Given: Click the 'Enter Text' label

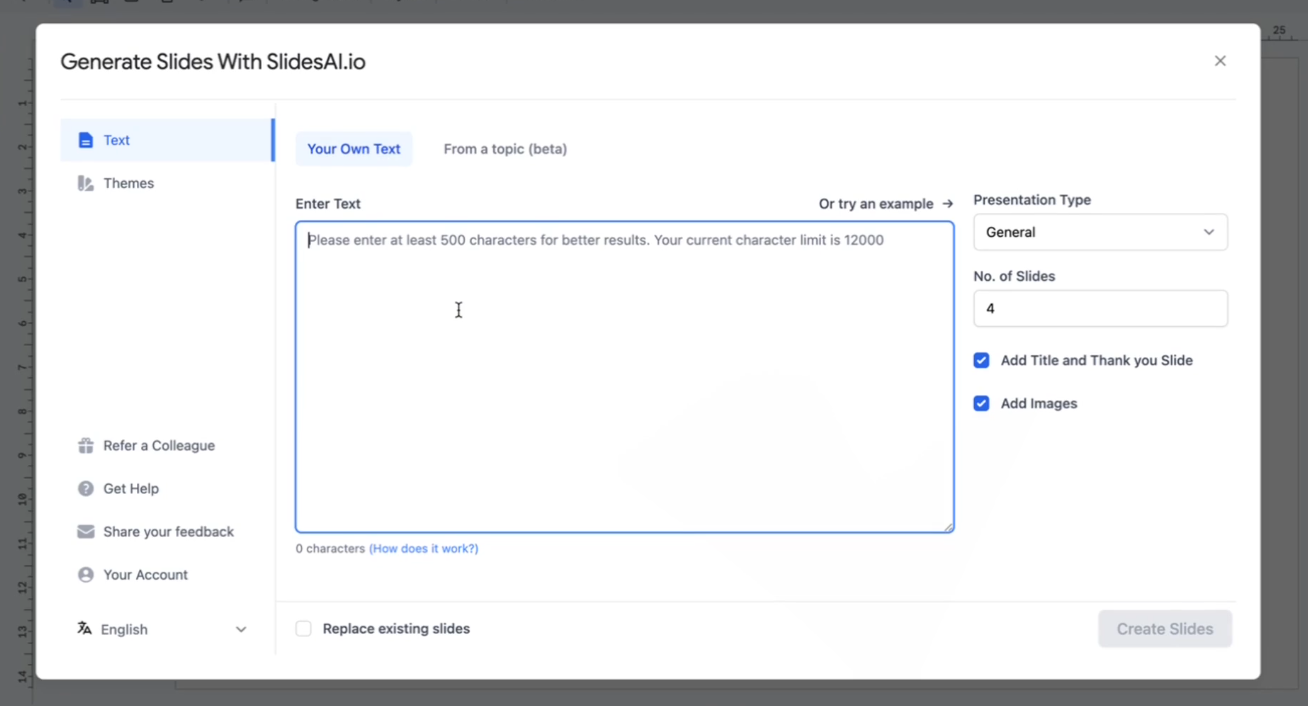Looking at the screenshot, I should click(328, 204).
